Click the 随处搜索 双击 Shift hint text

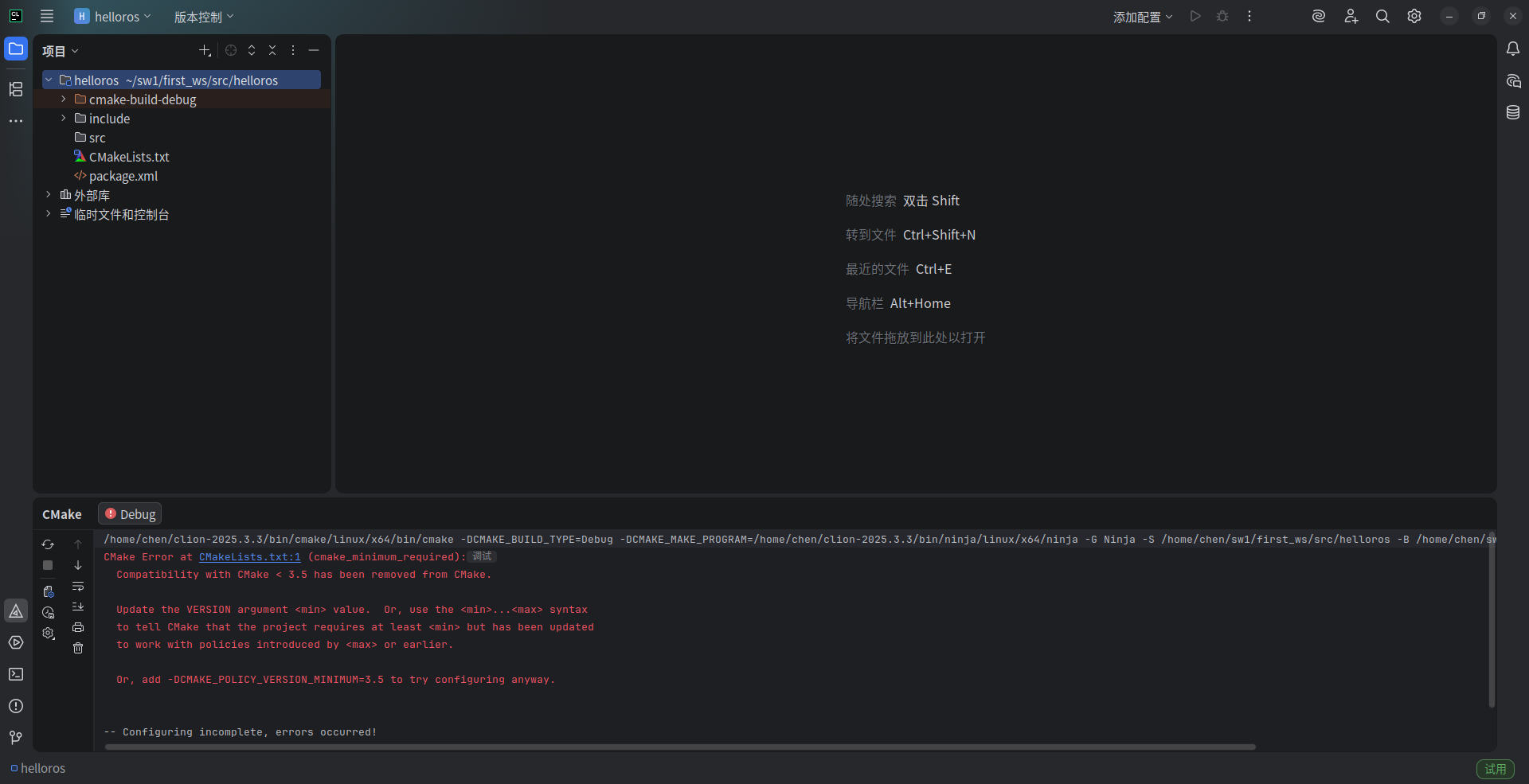(x=902, y=201)
